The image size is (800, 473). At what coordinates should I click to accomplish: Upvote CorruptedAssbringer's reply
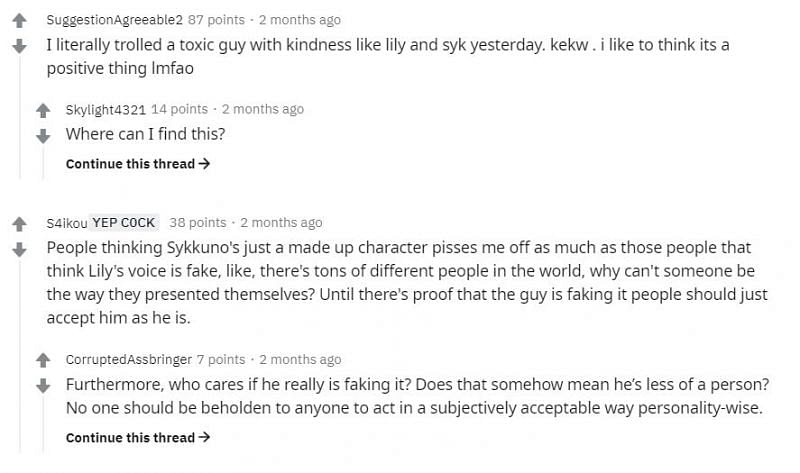(x=42, y=359)
